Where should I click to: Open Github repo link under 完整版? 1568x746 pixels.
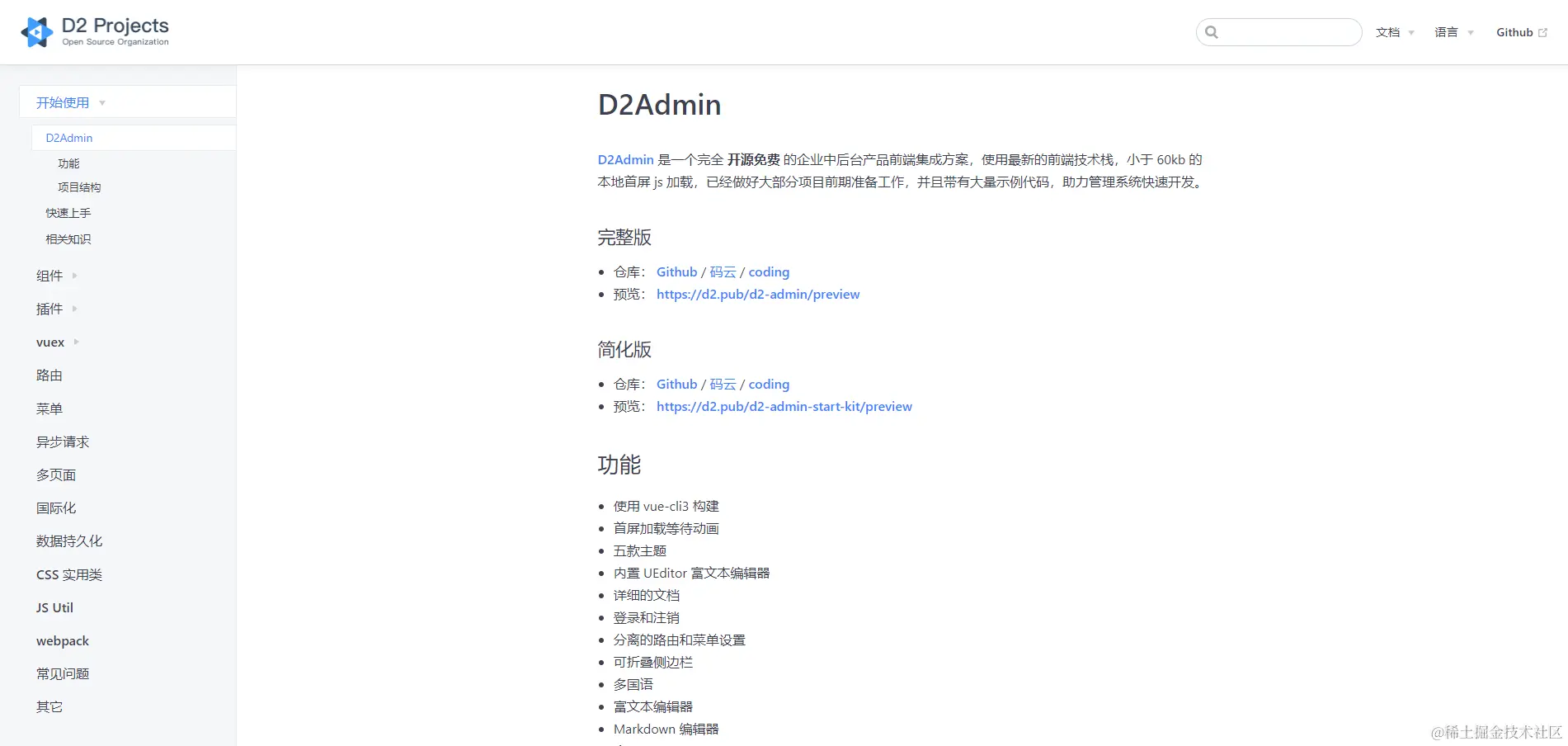pos(676,271)
